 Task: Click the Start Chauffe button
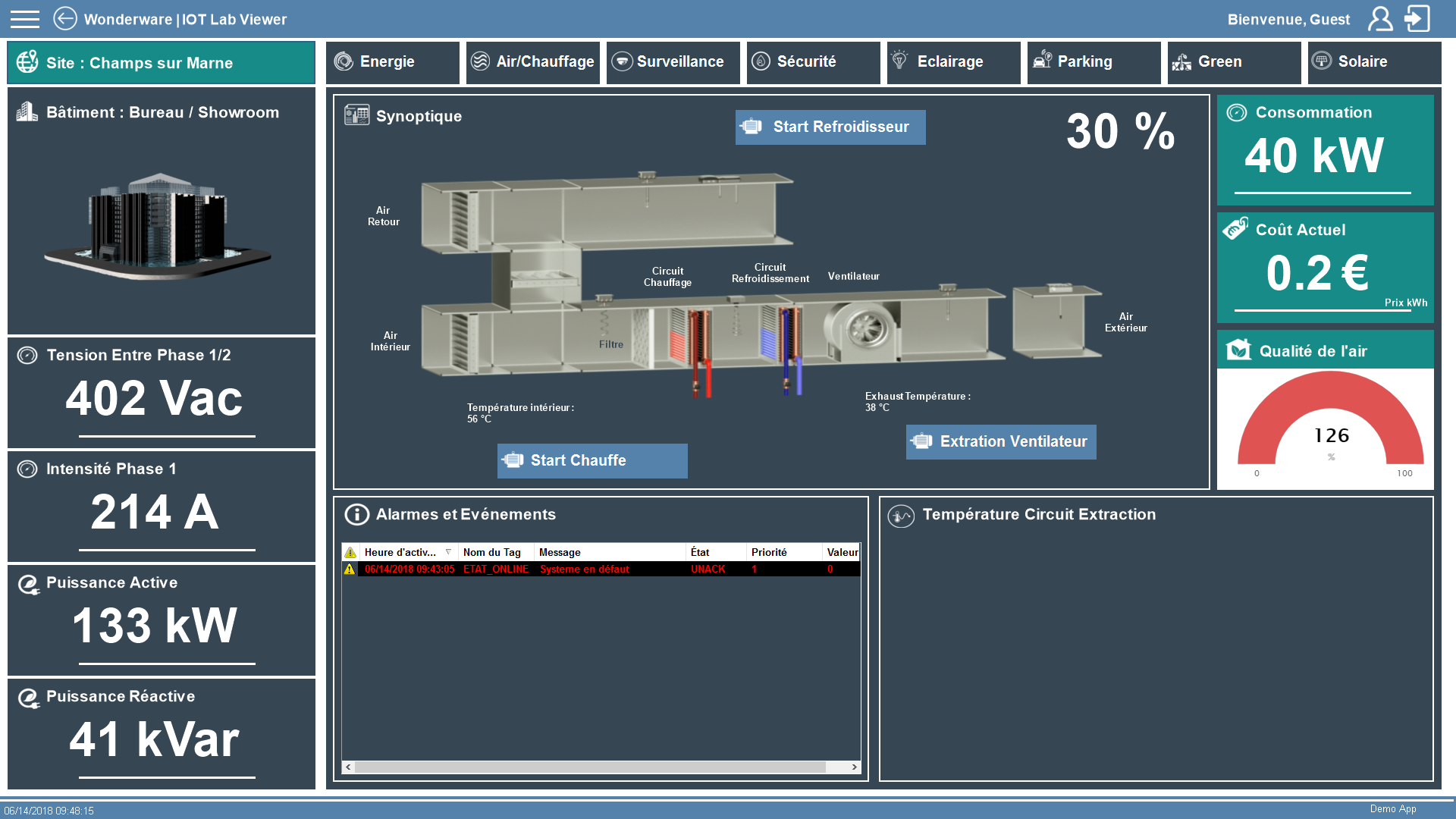tap(592, 461)
